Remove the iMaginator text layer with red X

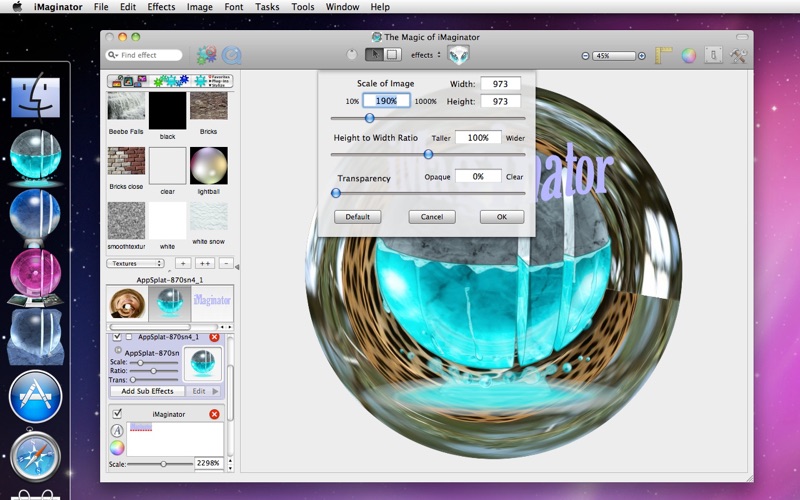(x=214, y=414)
